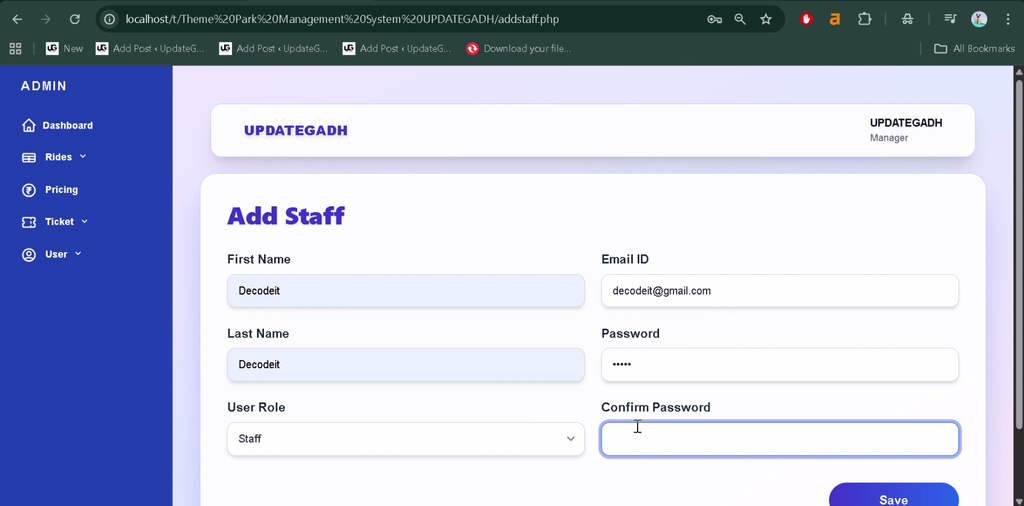Click the scrollbar down arrow

coord(1019,501)
